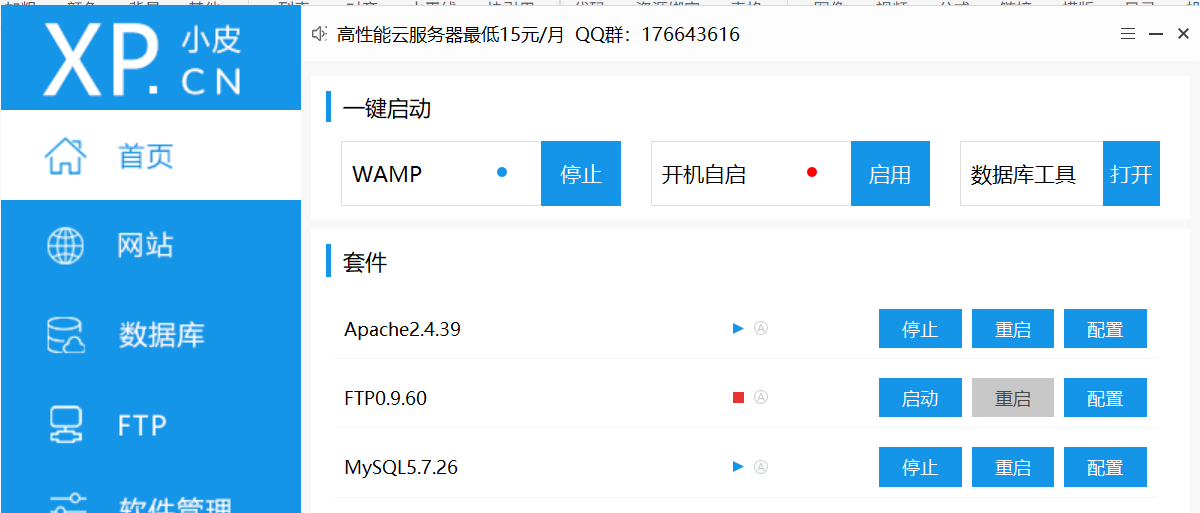Click the 开机自启 label
The image size is (1200, 513).
coord(704,174)
